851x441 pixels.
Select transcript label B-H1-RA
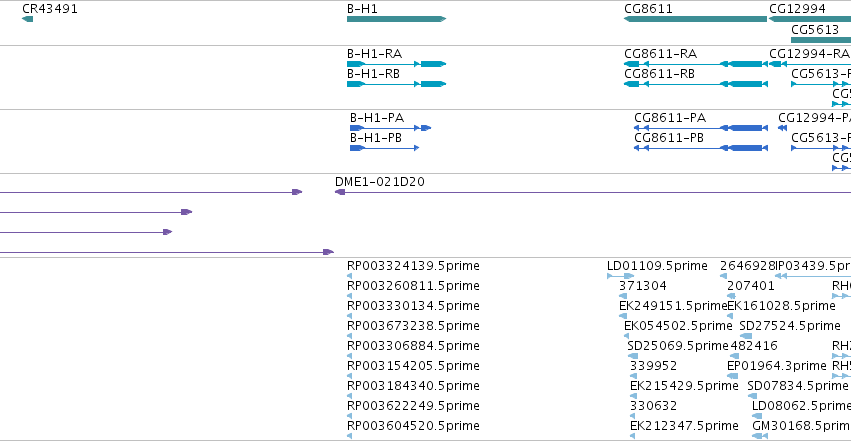pyautogui.click(x=374, y=54)
